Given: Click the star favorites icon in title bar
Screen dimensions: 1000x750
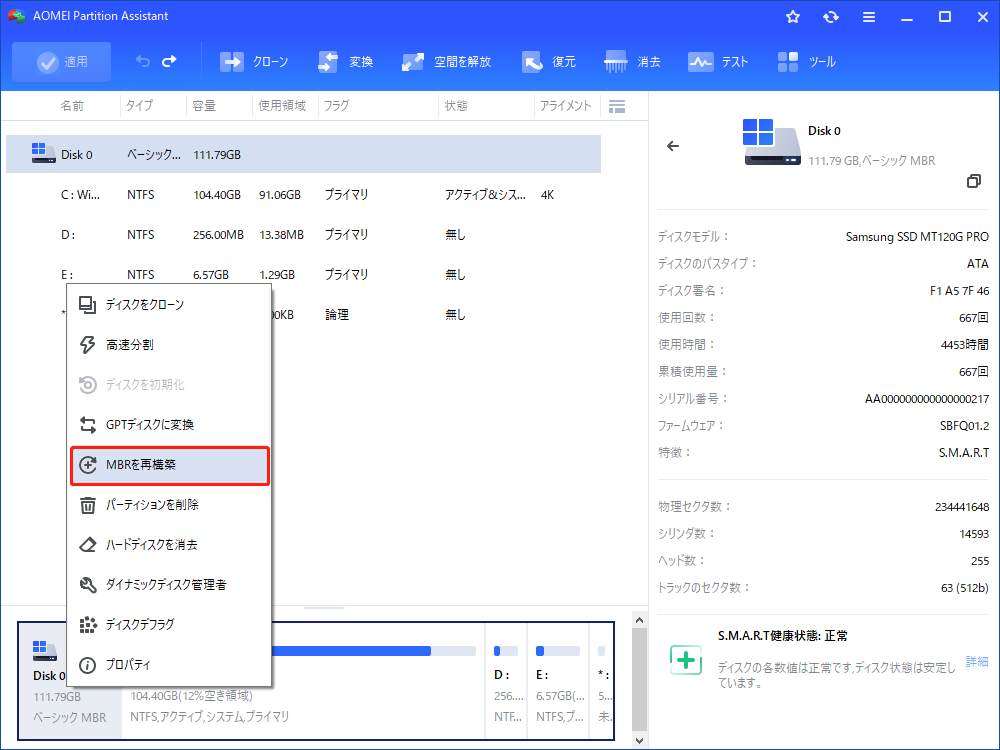Looking at the screenshot, I should coord(793,17).
